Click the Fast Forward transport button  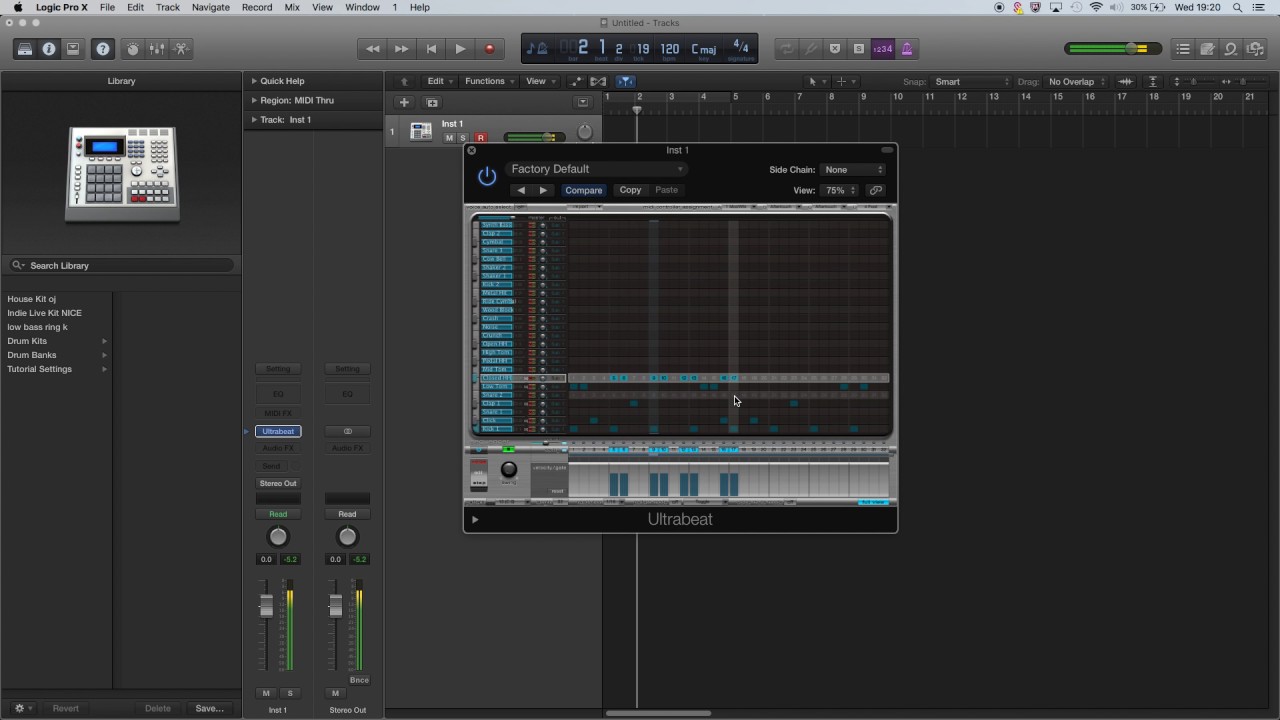[x=401, y=49]
